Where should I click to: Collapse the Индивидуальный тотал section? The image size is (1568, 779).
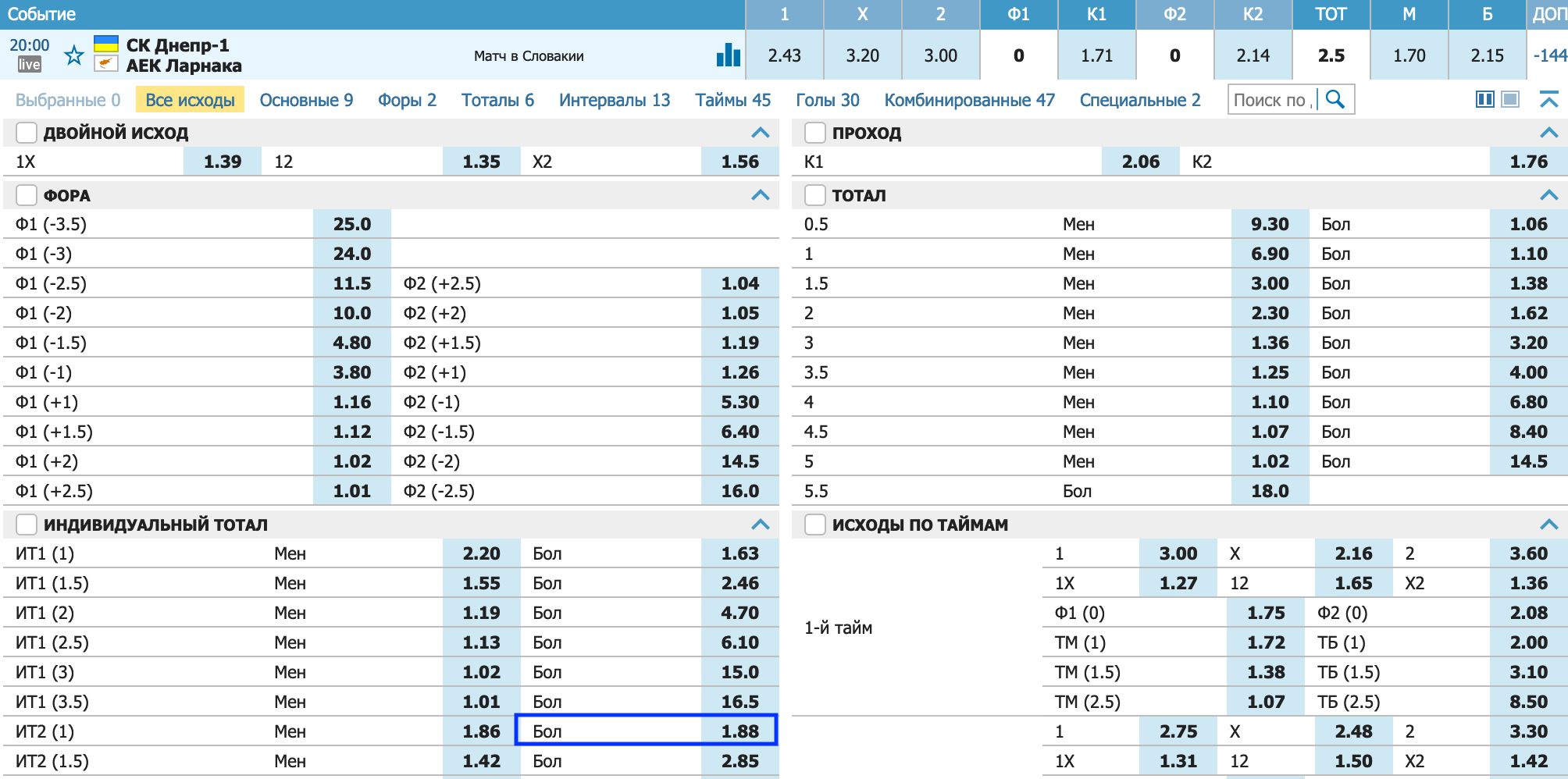click(760, 525)
